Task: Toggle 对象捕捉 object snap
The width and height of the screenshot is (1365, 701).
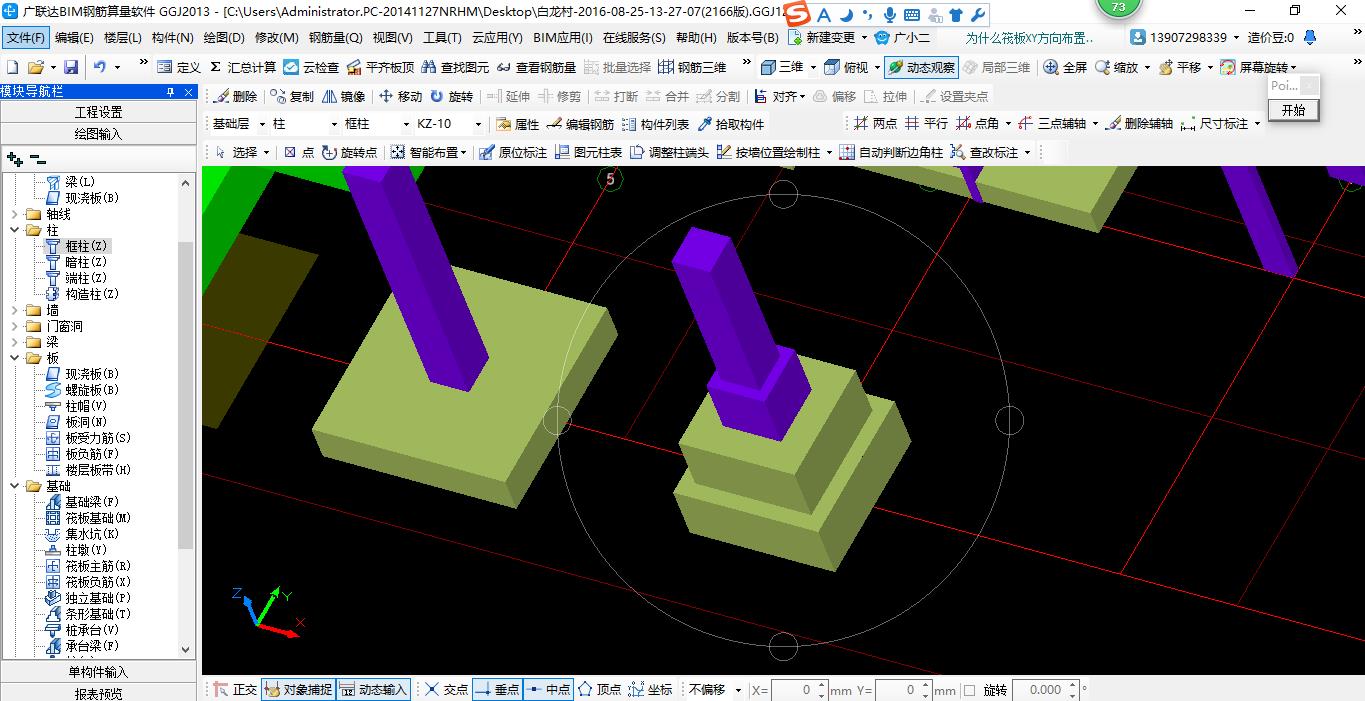Action: pos(298,689)
